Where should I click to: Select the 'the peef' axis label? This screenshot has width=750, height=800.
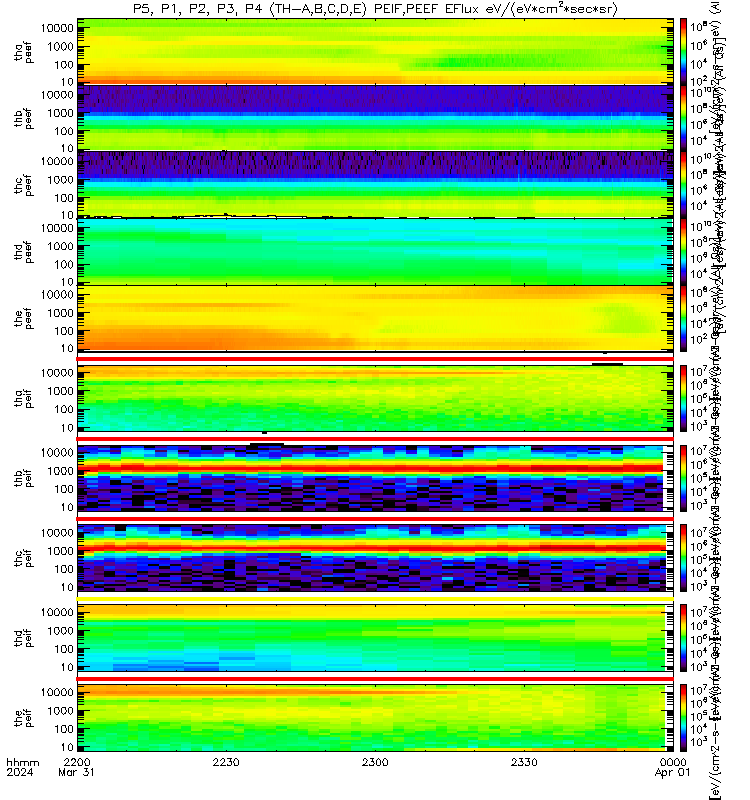click(x=23, y=318)
